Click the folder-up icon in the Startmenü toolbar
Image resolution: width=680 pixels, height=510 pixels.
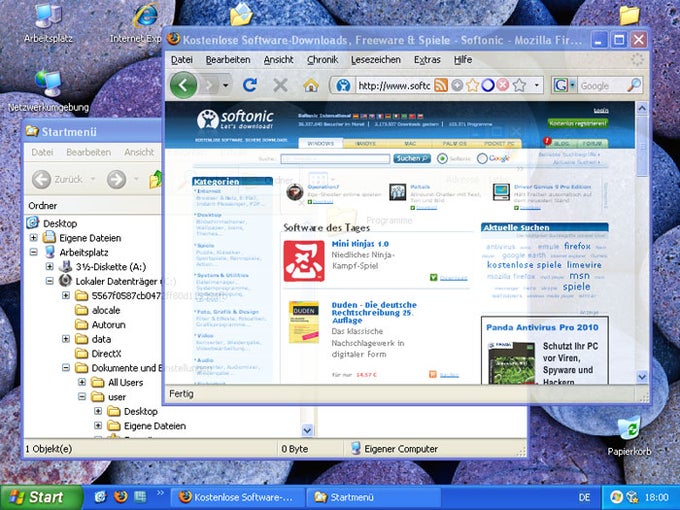tap(155, 179)
